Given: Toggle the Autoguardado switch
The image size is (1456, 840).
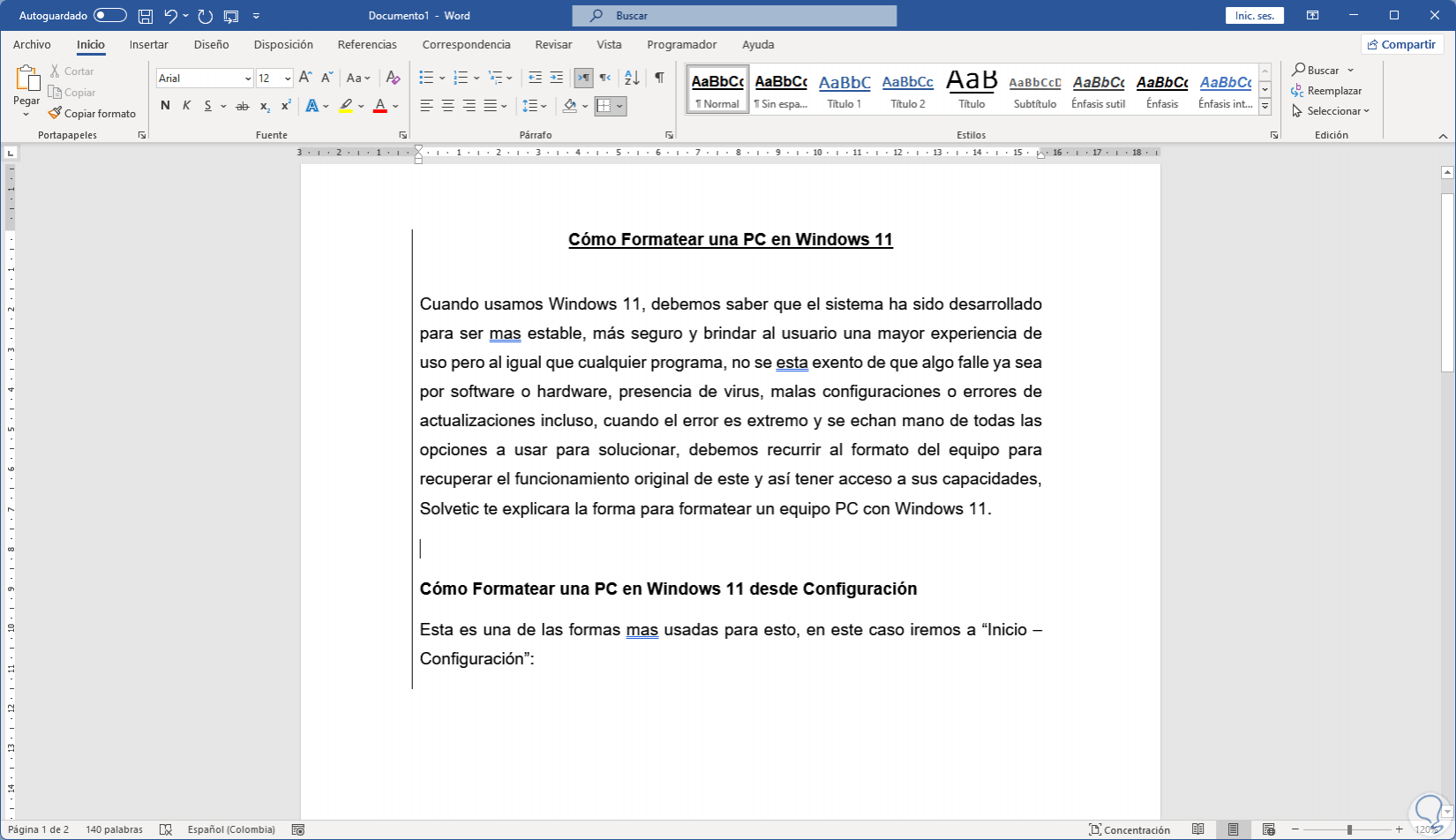Looking at the screenshot, I should pyautogui.click(x=109, y=16).
